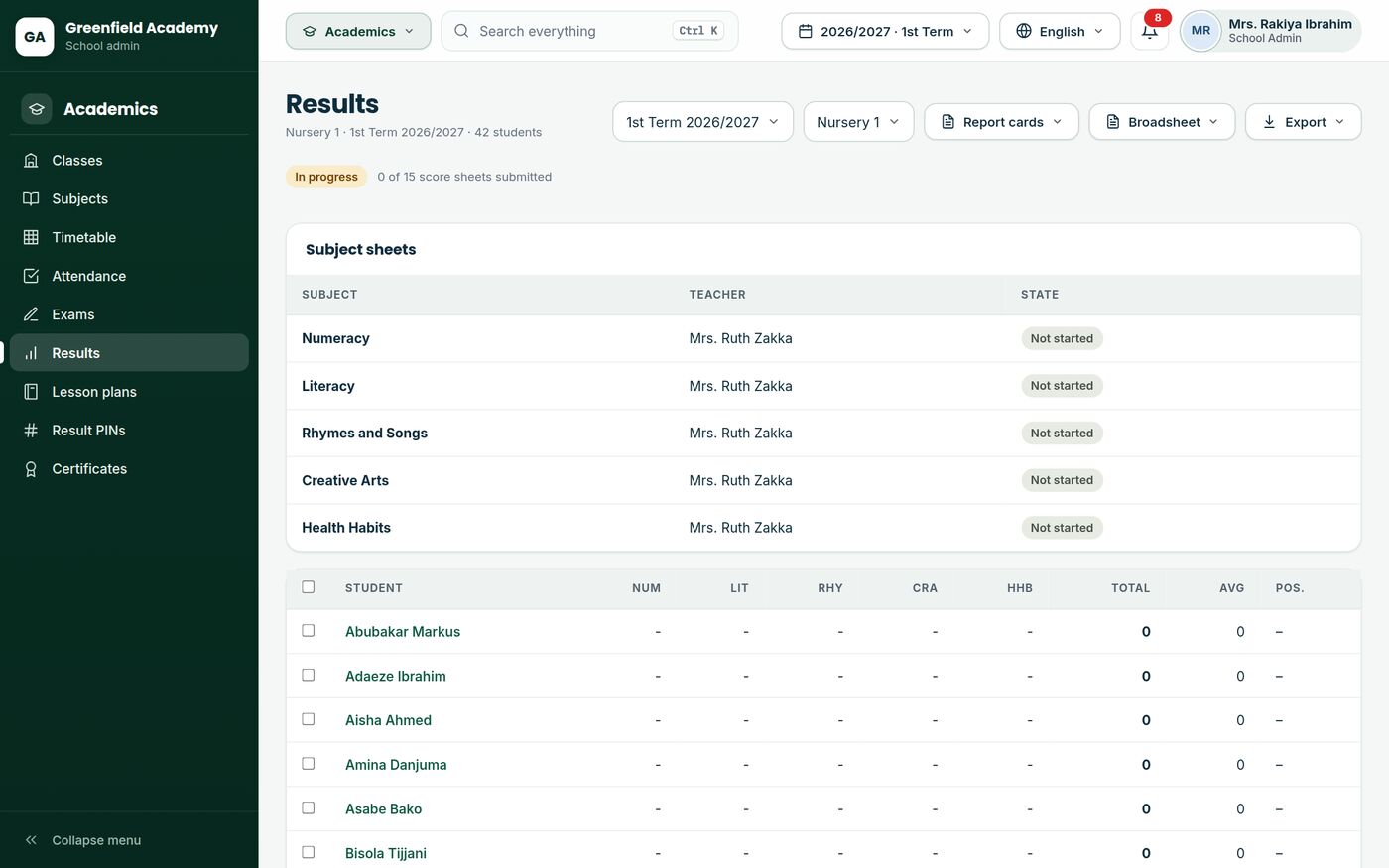Click the Search everything field
Screen dimensions: 1389x868
(589, 31)
